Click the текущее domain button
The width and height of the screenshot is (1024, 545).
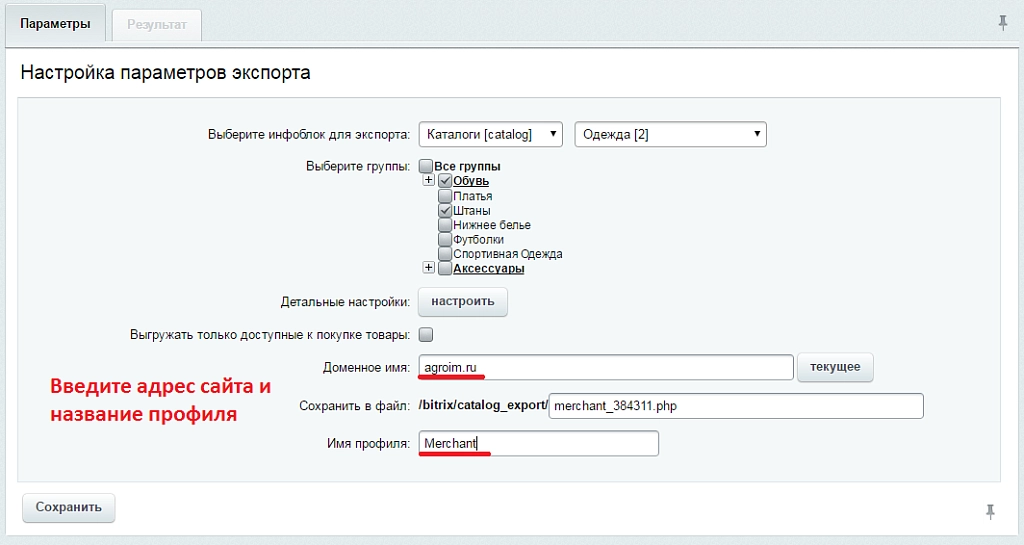(x=835, y=367)
